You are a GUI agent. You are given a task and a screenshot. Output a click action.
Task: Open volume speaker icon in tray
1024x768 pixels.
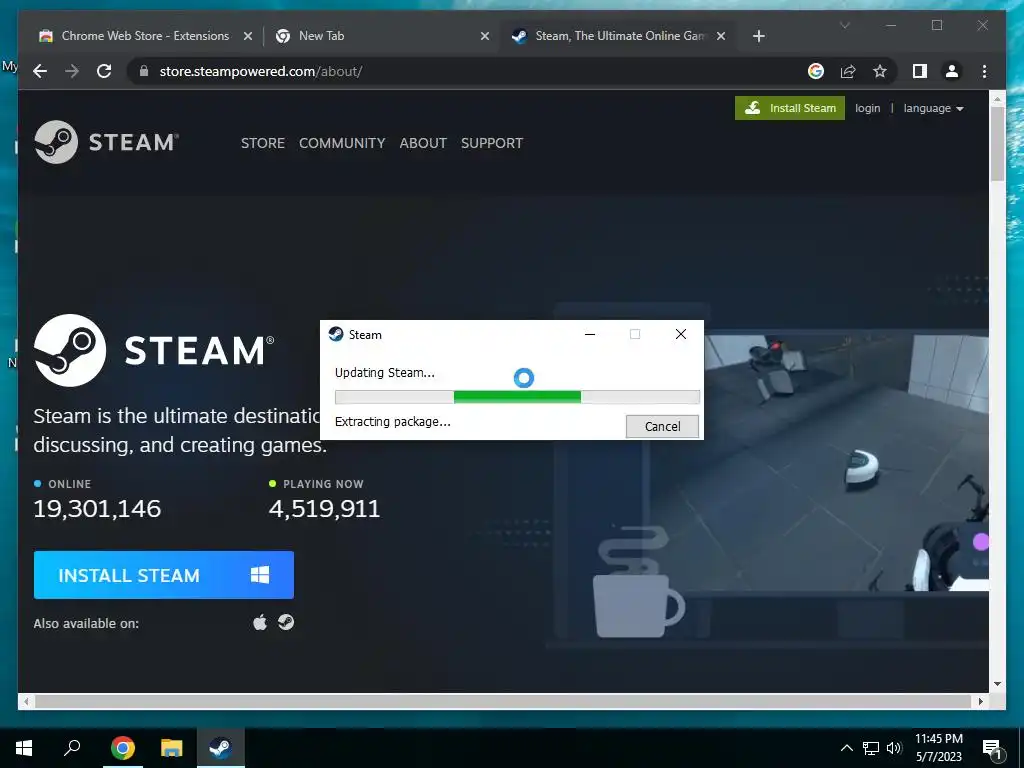[894, 748]
